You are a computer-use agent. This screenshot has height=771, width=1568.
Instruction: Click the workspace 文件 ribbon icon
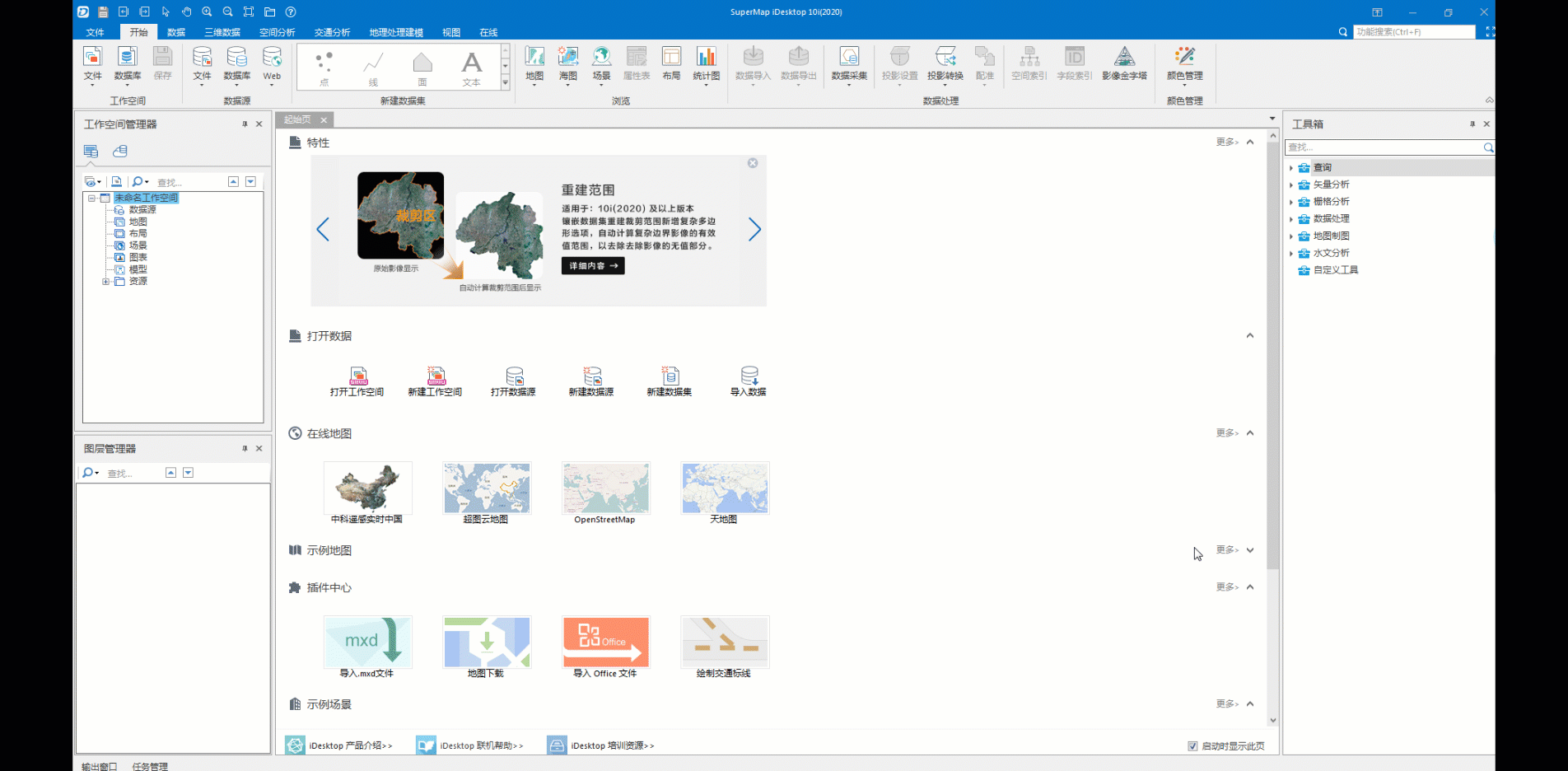coord(93,64)
